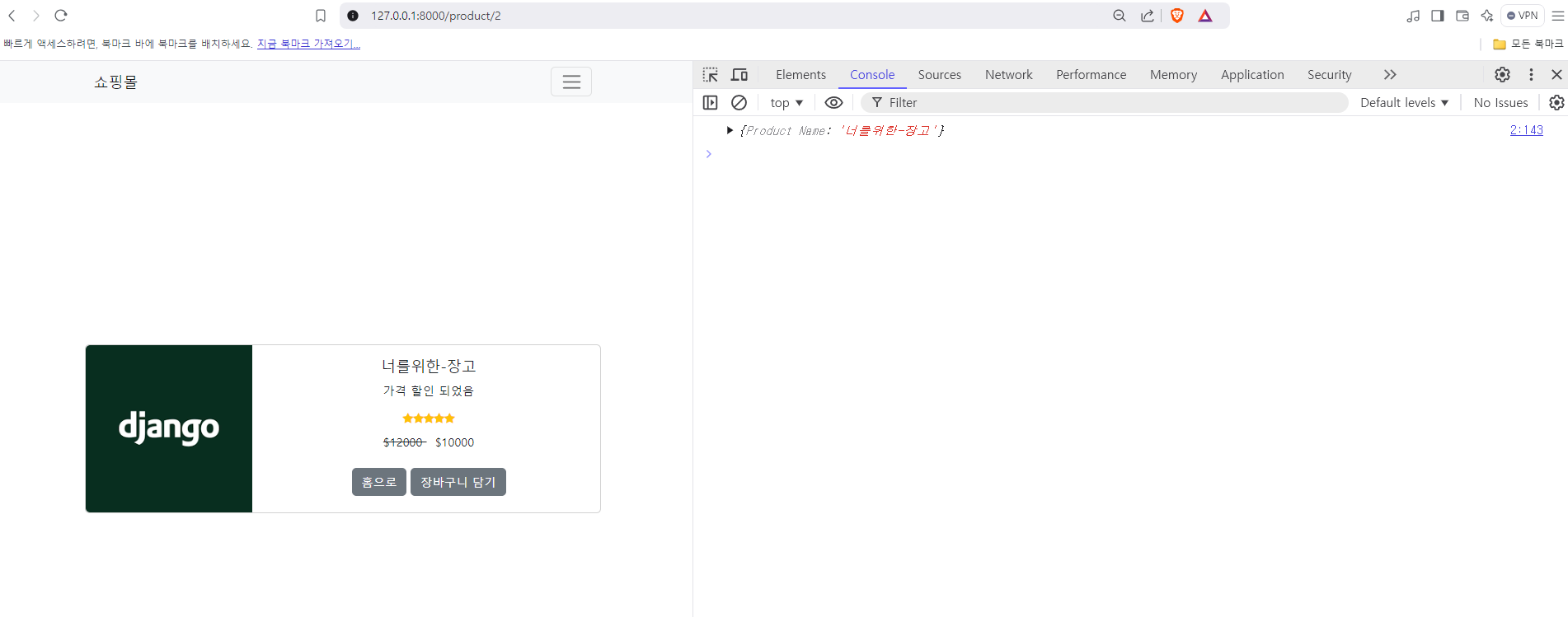
Task: Open the all-bookmarks folder
Action: click(1528, 44)
